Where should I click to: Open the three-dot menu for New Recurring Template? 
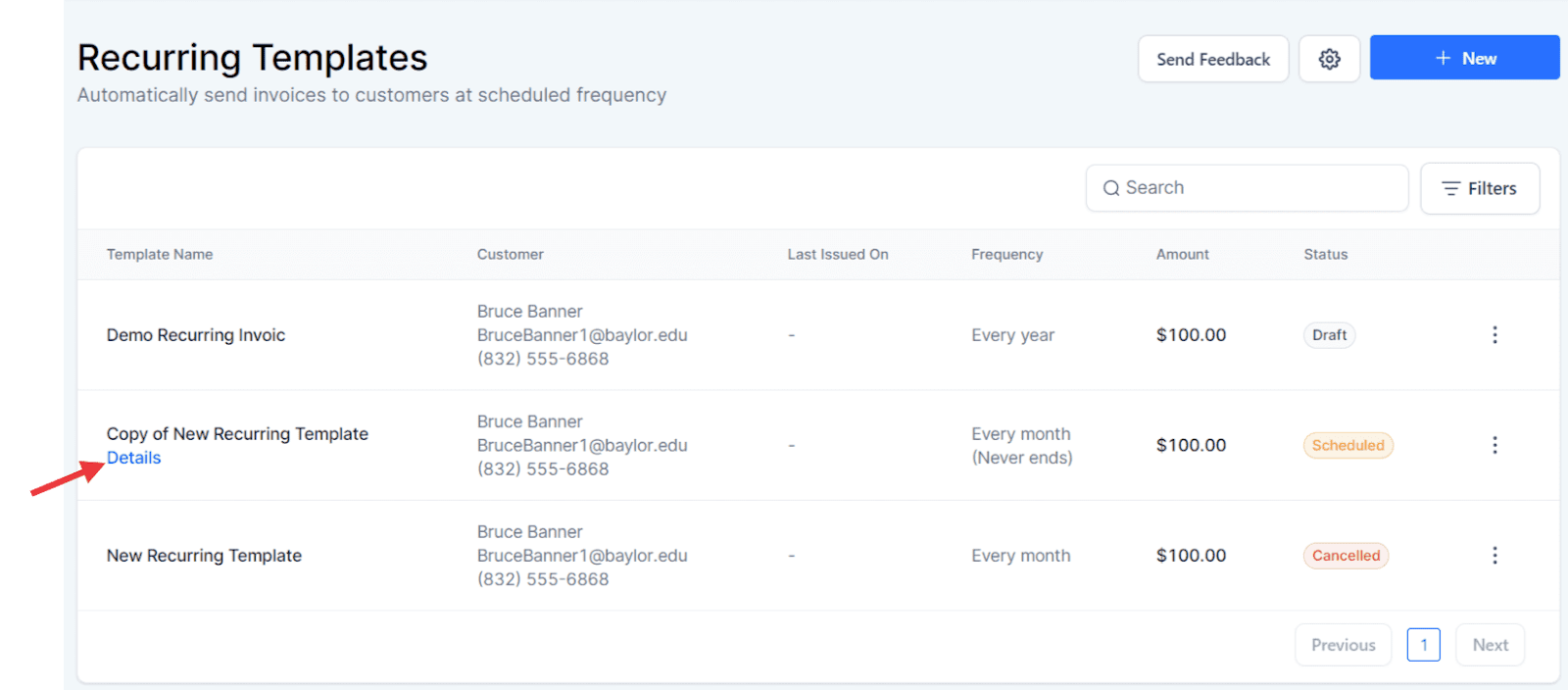click(x=1494, y=555)
